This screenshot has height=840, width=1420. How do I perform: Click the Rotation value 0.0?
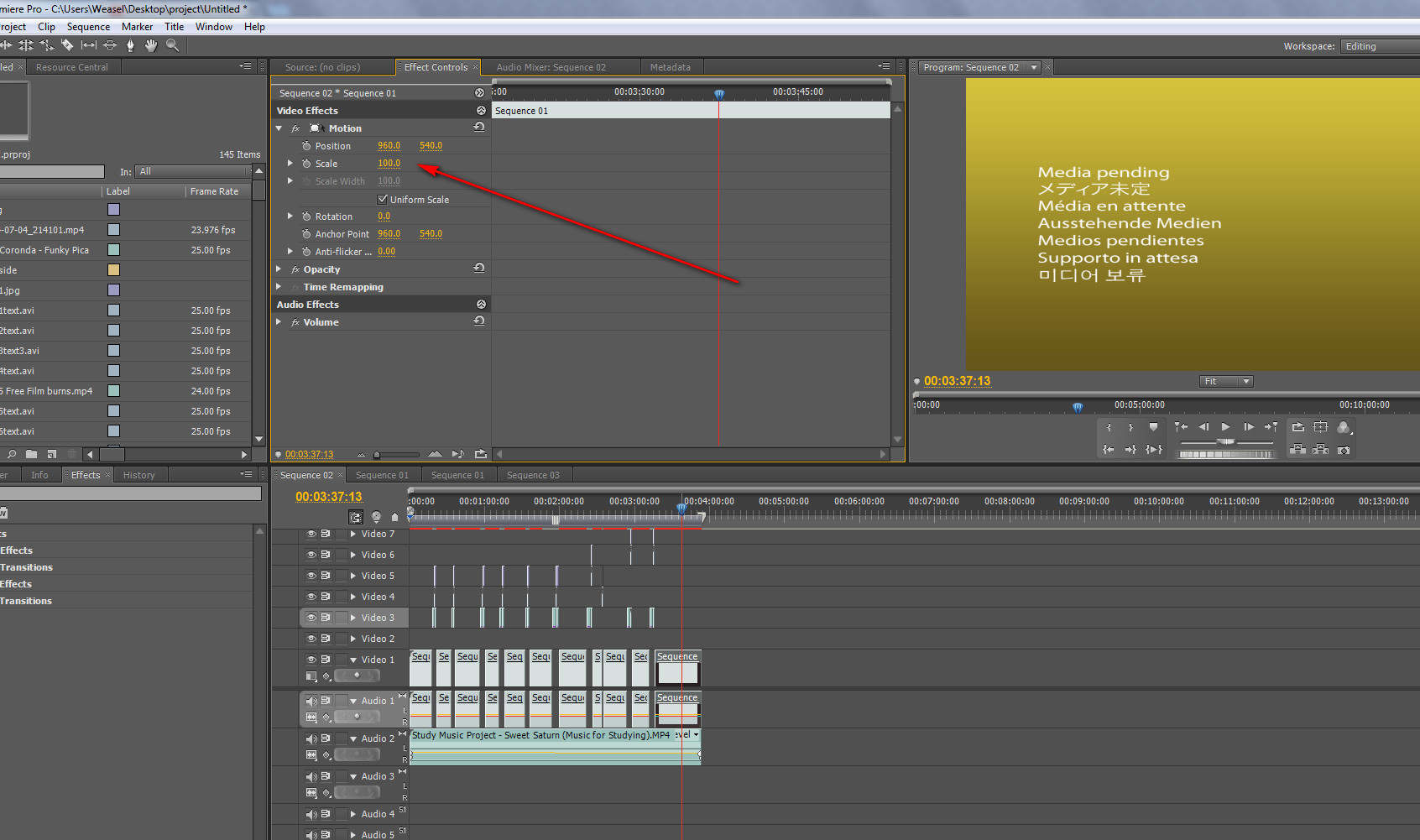pyautogui.click(x=384, y=217)
